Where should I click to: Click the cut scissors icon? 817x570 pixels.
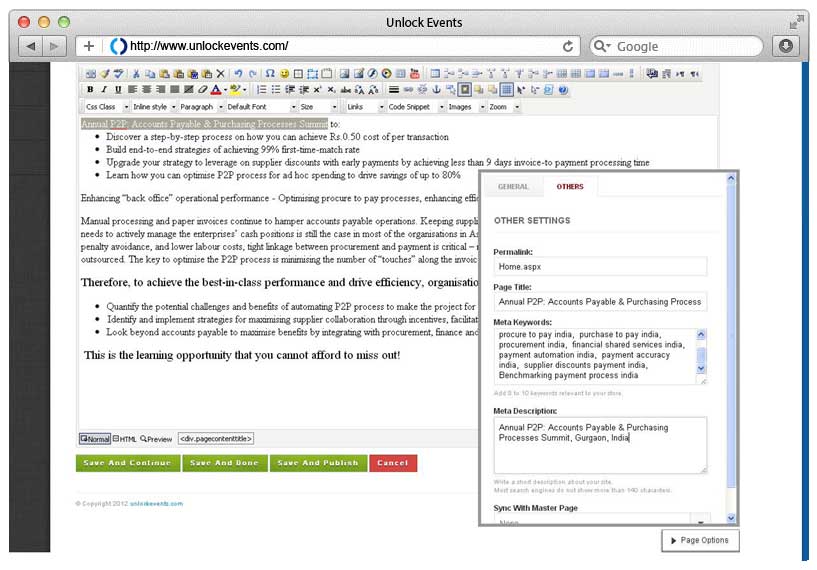(x=136, y=74)
